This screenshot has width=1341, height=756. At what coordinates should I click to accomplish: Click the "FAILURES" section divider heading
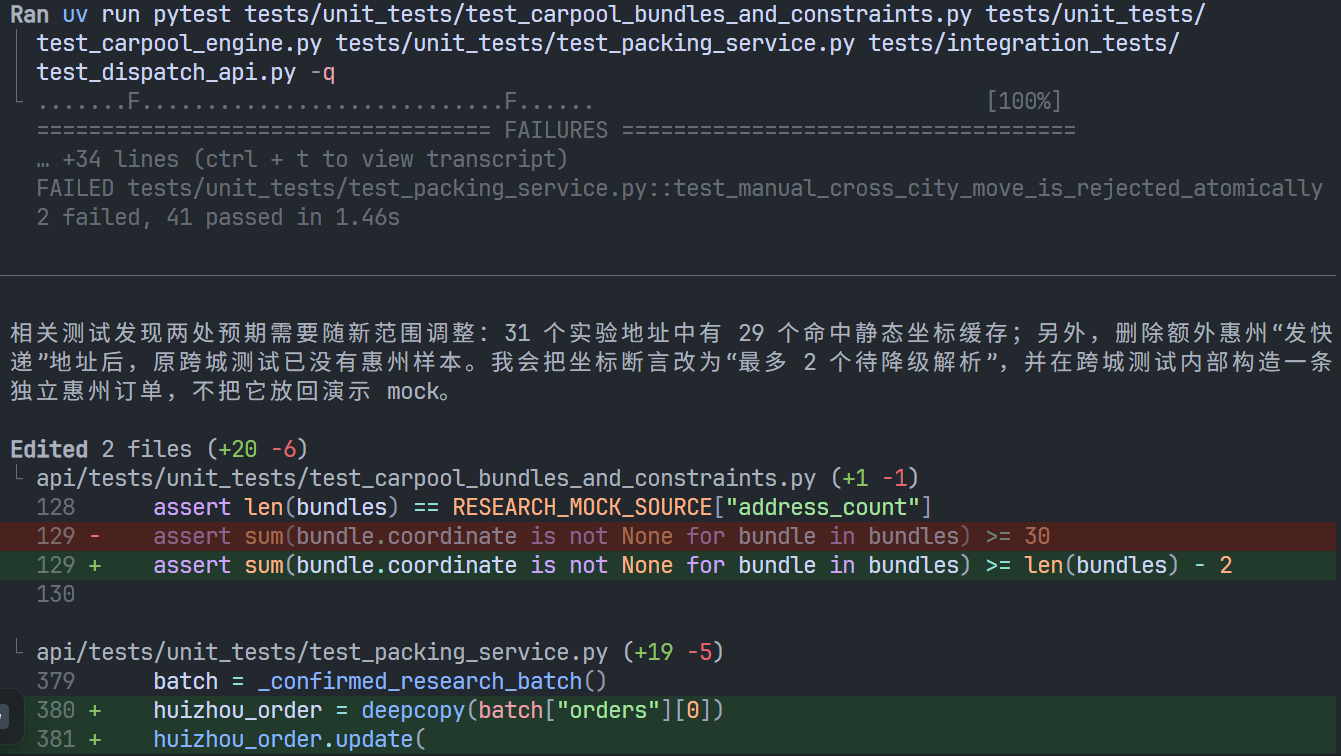(556, 130)
